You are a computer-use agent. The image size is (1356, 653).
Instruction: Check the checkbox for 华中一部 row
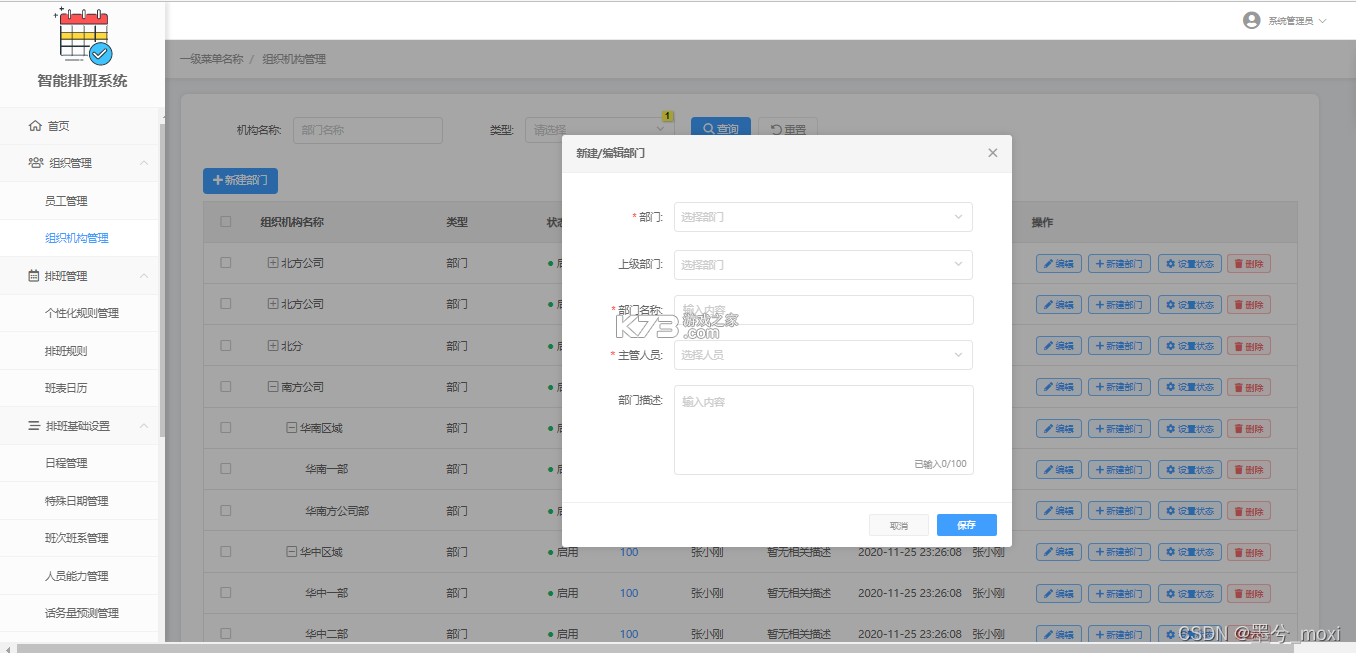pyautogui.click(x=226, y=592)
